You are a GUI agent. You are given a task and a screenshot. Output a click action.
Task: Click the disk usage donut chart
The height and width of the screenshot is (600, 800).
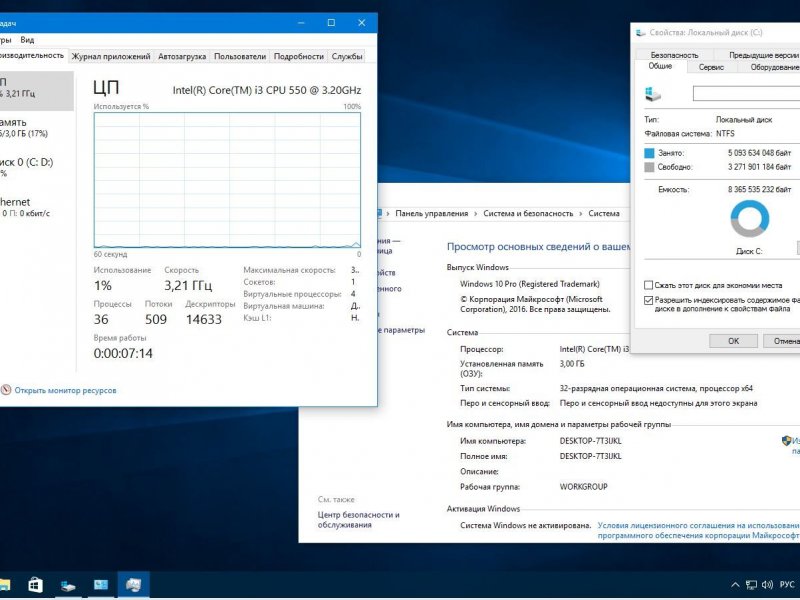[x=749, y=218]
